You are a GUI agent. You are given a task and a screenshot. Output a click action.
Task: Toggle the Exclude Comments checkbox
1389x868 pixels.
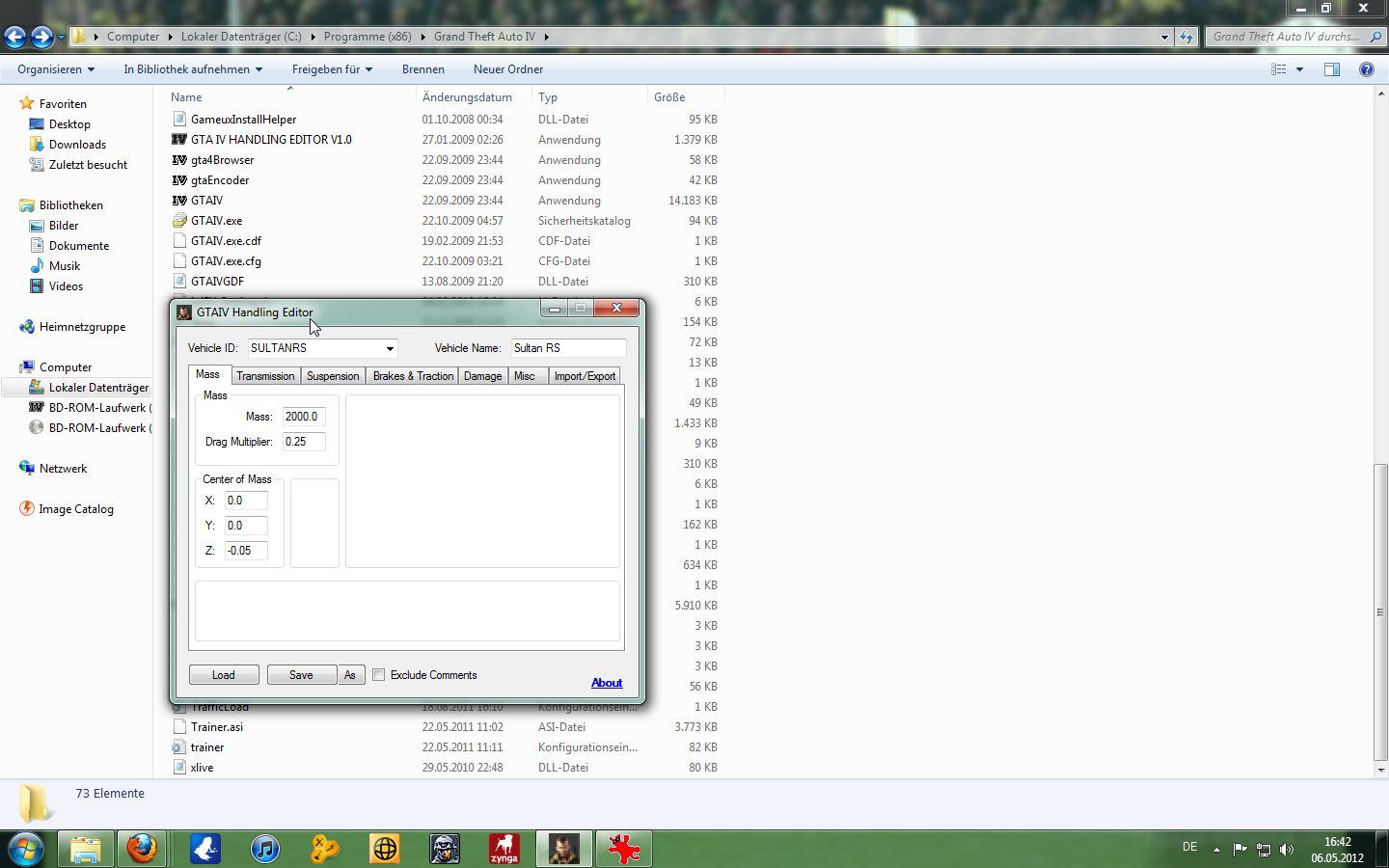tap(379, 675)
